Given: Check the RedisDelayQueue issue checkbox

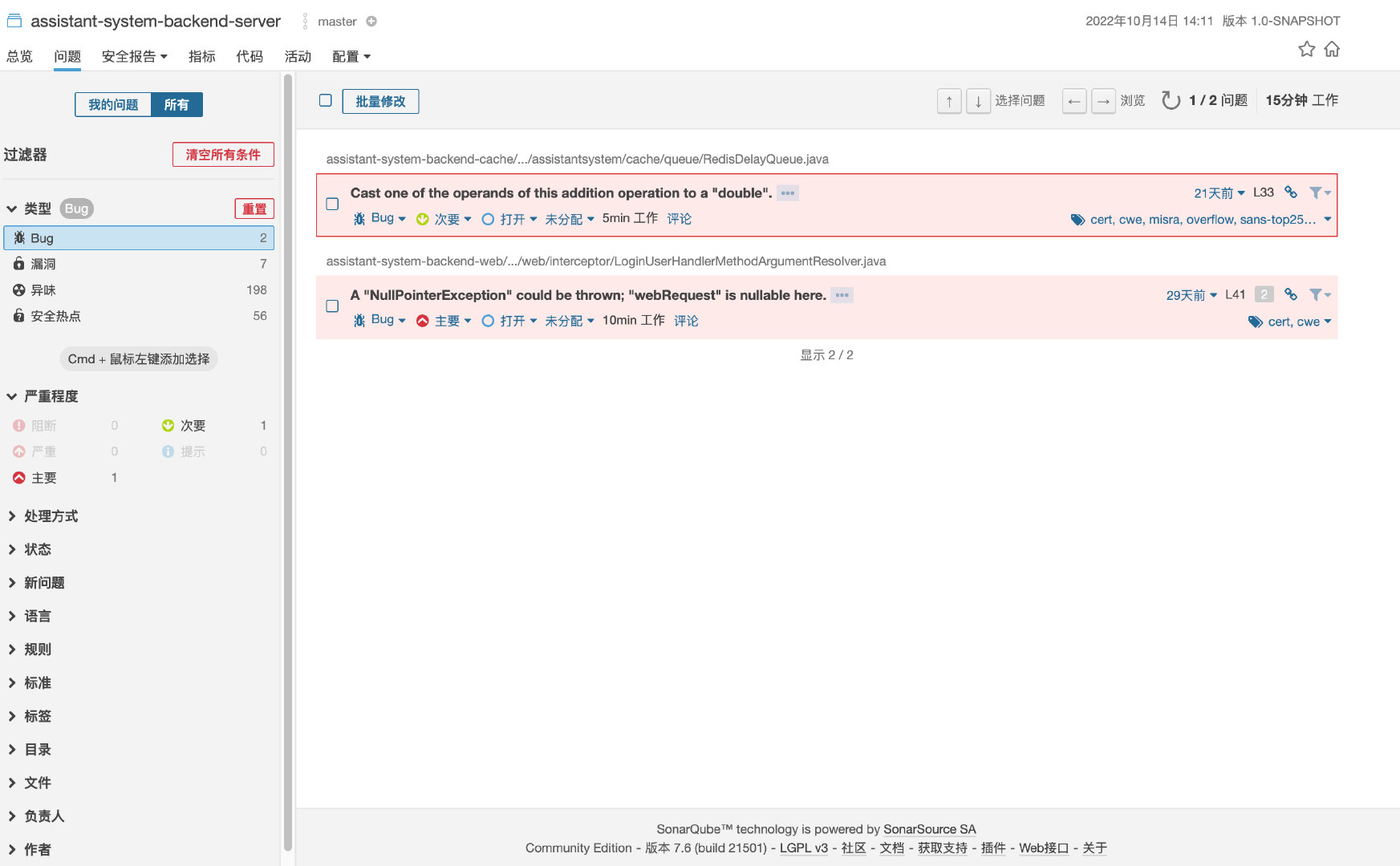Looking at the screenshot, I should [x=332, y=204].
